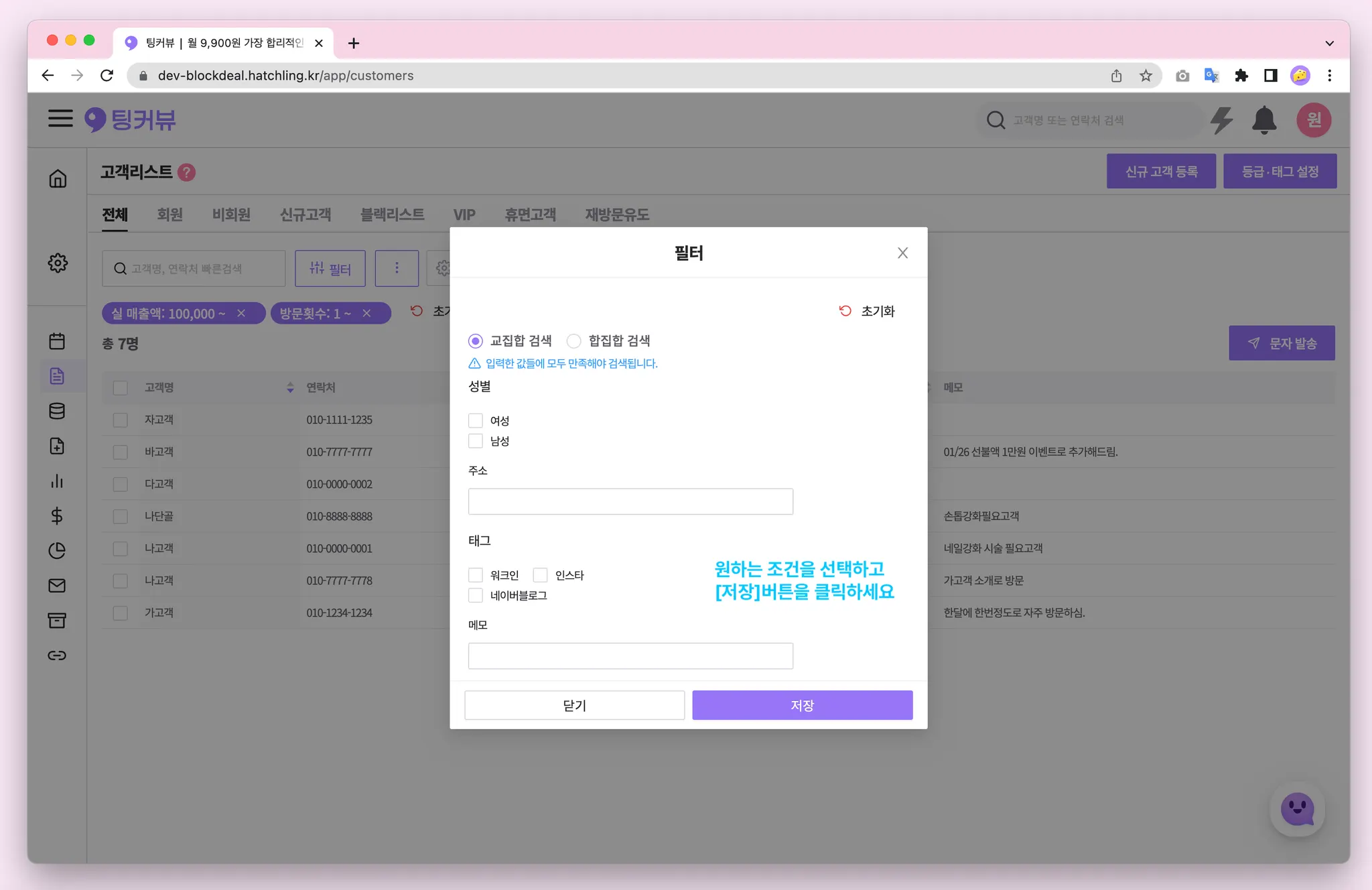The image size is (1372, 890).
Task: Switch to the VIP tab
Action: (x=464, y=214)
